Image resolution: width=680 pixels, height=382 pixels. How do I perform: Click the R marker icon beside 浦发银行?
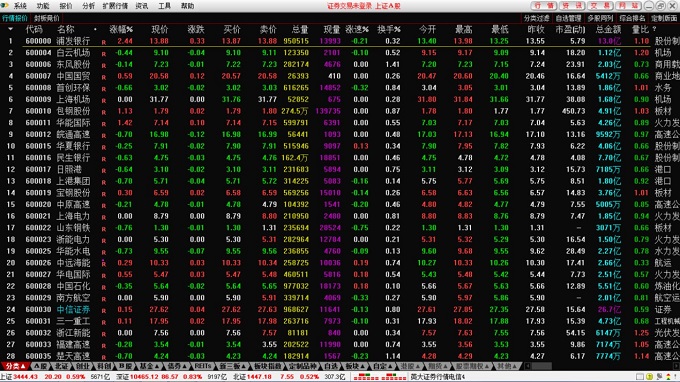click(104, 42)
